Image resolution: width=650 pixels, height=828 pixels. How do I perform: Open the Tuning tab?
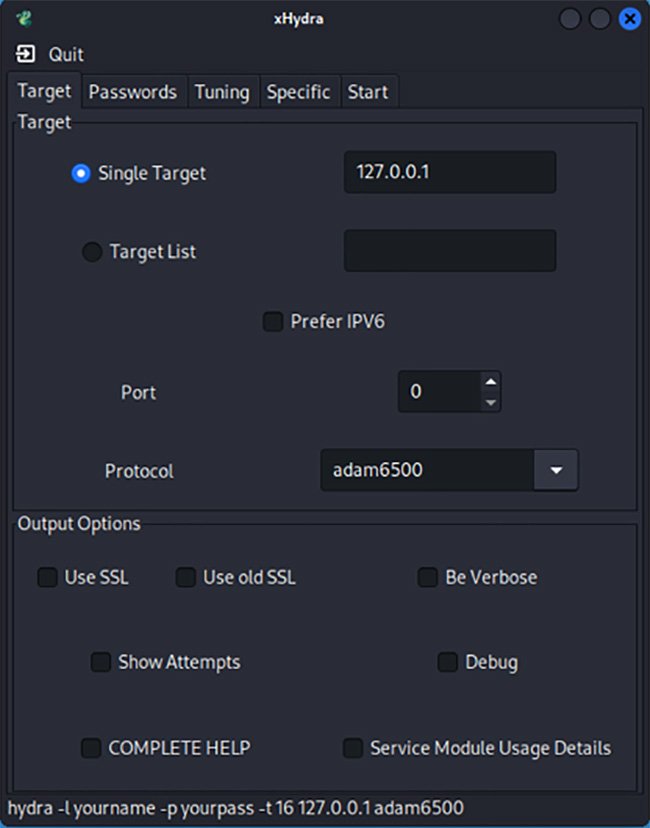[222, 92]
